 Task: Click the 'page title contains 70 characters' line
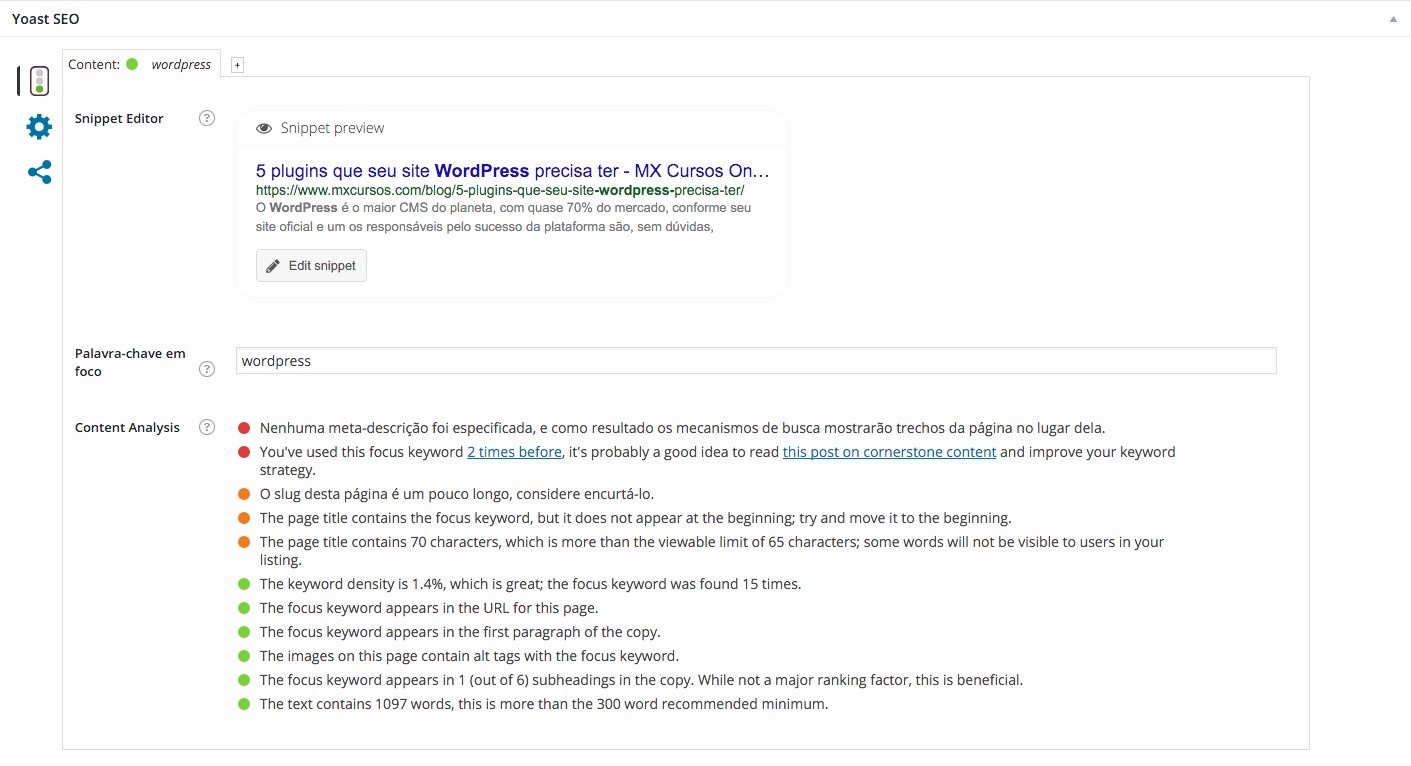[x=712, y=551]
